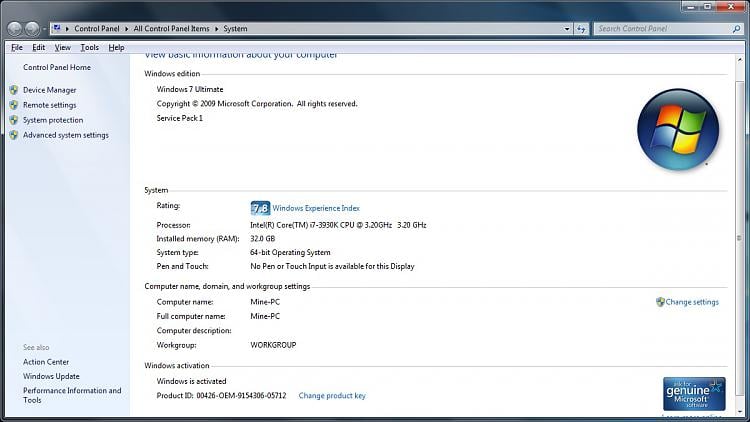Open the Help menu
750x422 pixels.
(x=116, y=47)
